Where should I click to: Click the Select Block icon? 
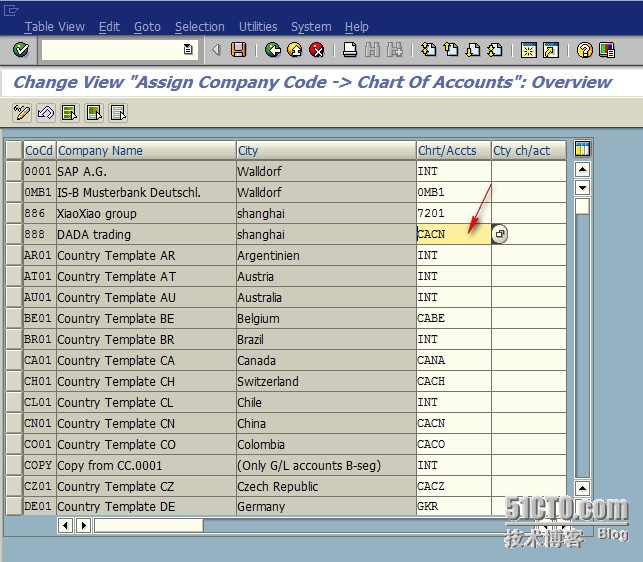tap(94, 112)
